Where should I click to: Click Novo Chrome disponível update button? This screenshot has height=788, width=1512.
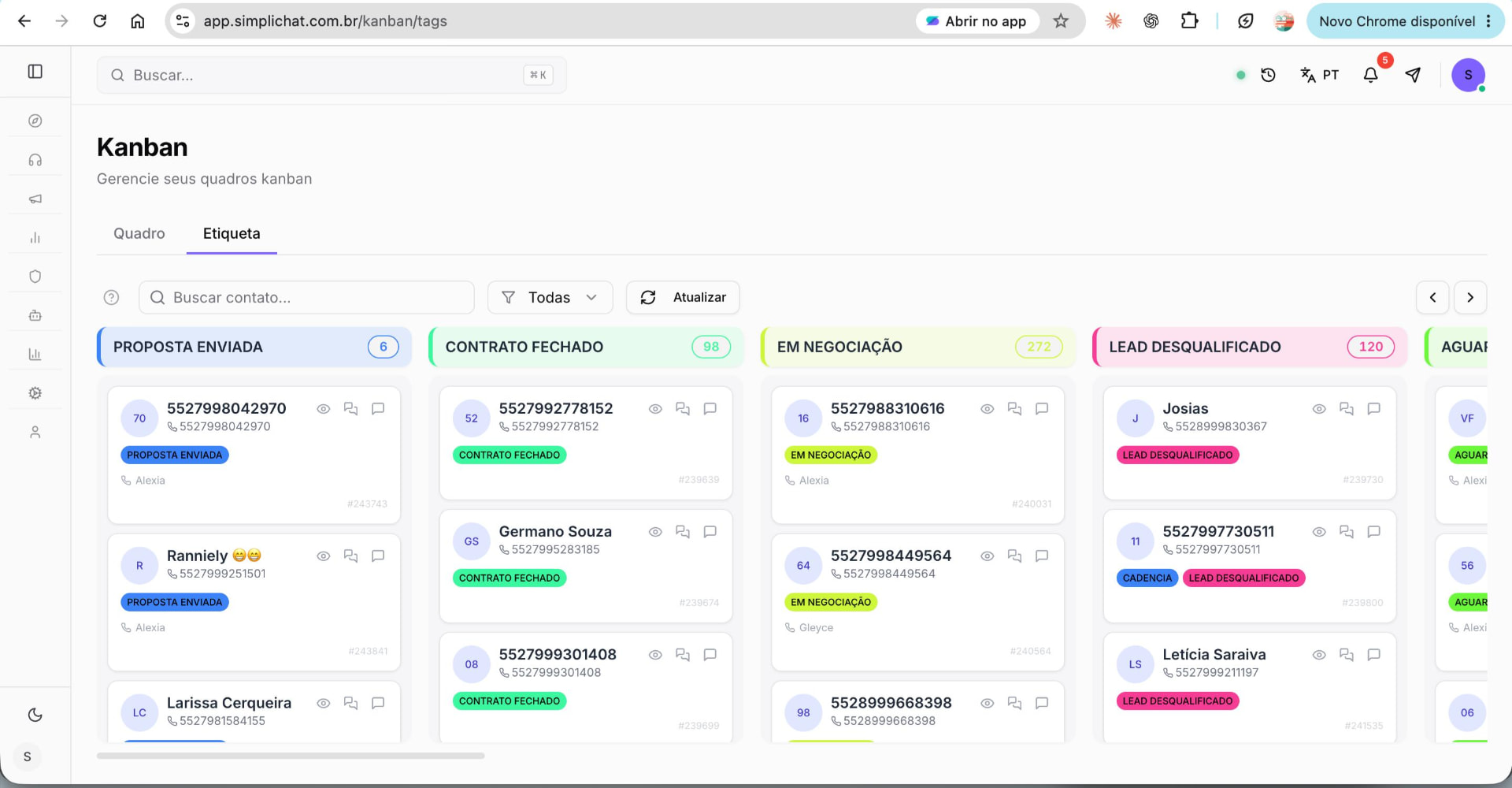click(1405, 21)
